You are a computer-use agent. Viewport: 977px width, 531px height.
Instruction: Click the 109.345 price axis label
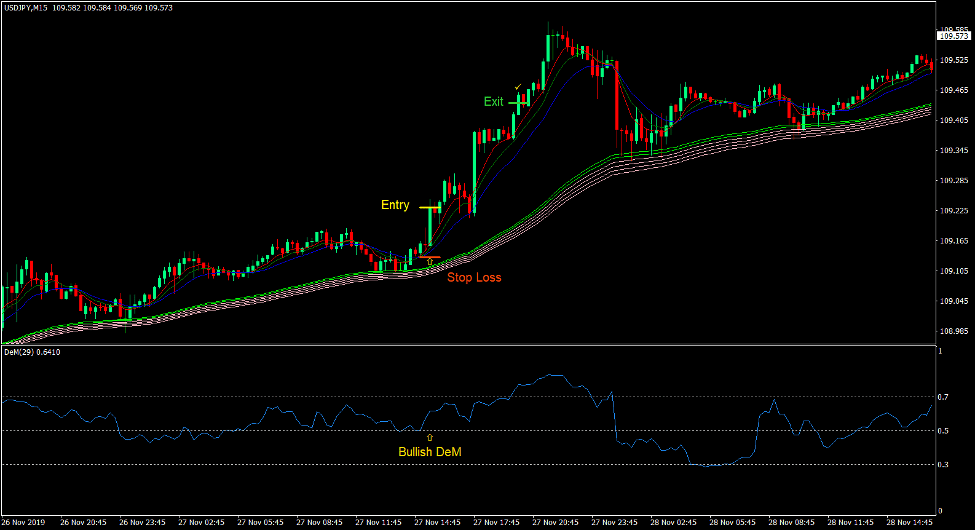(x=955, y=151)
